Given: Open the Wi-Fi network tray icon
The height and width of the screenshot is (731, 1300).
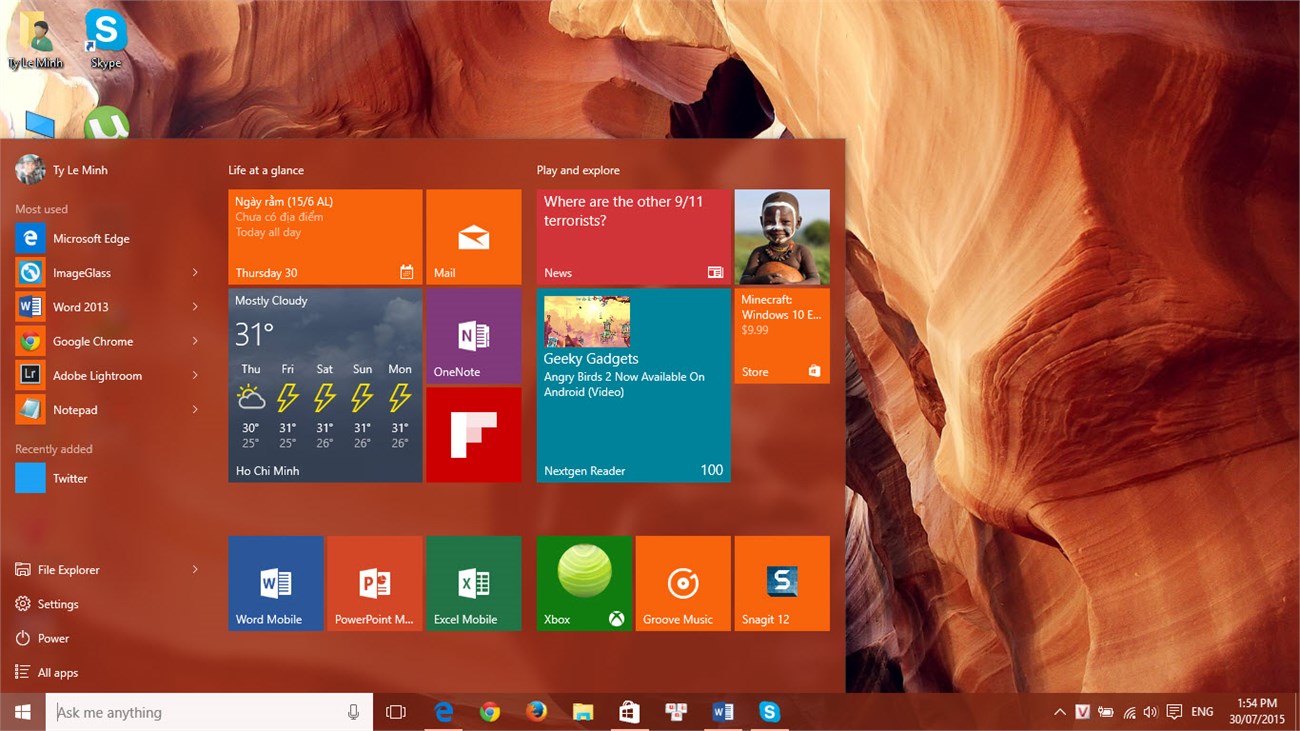Looking at the screenshot, I should 1129,713.
